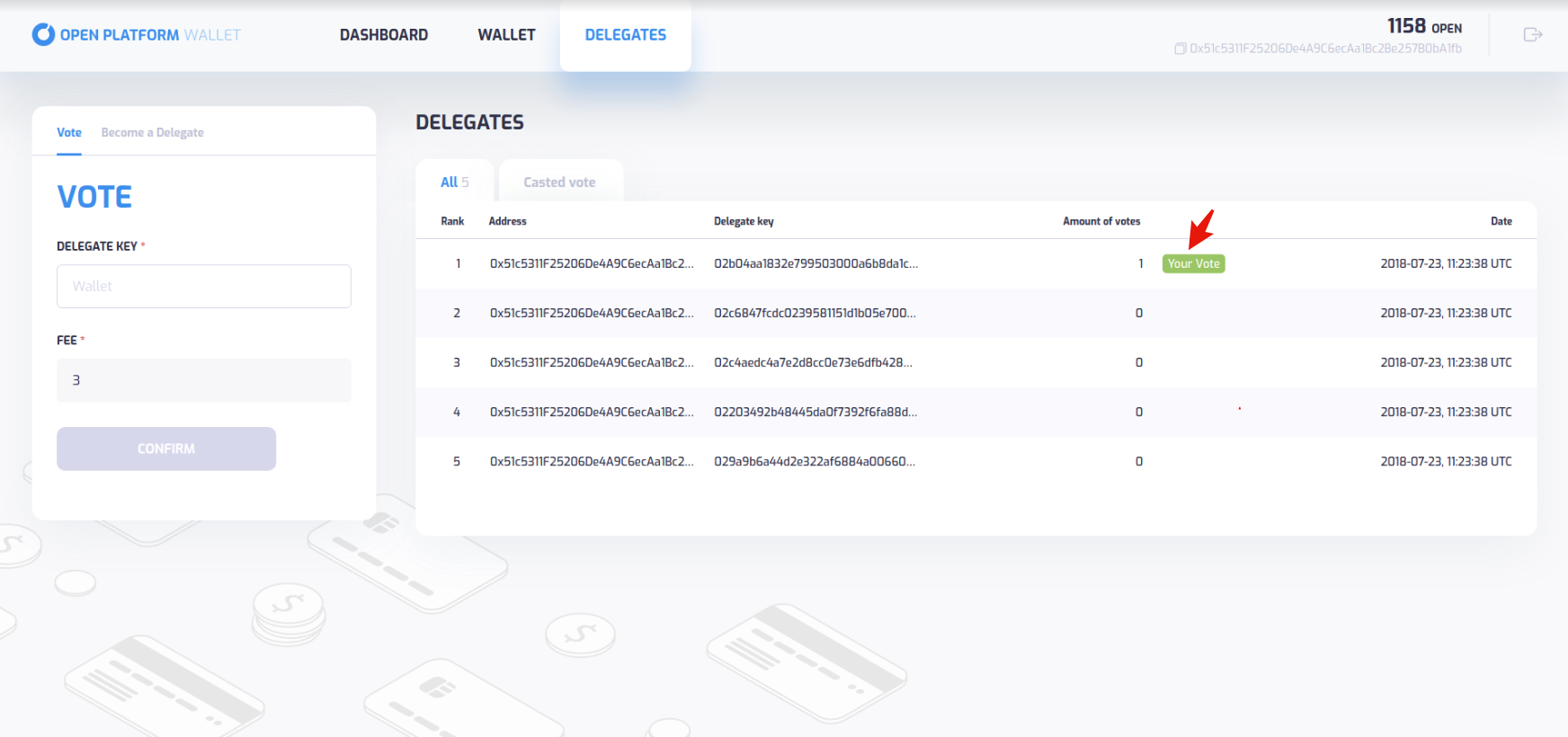
Task: Copy wallet address using the copy icon
Action: 1180,49
